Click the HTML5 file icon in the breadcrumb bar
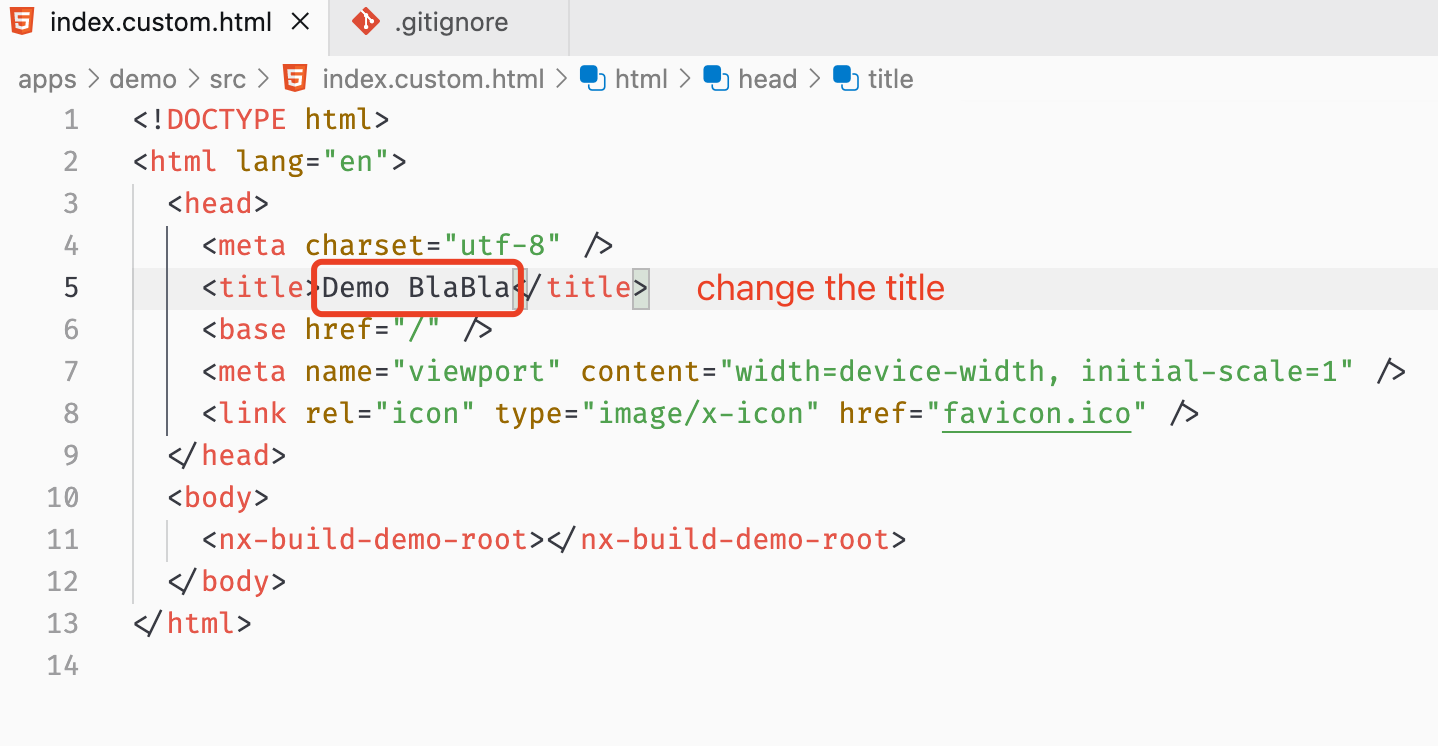This screenshot has width=1438, height=746. coord(293,78)
